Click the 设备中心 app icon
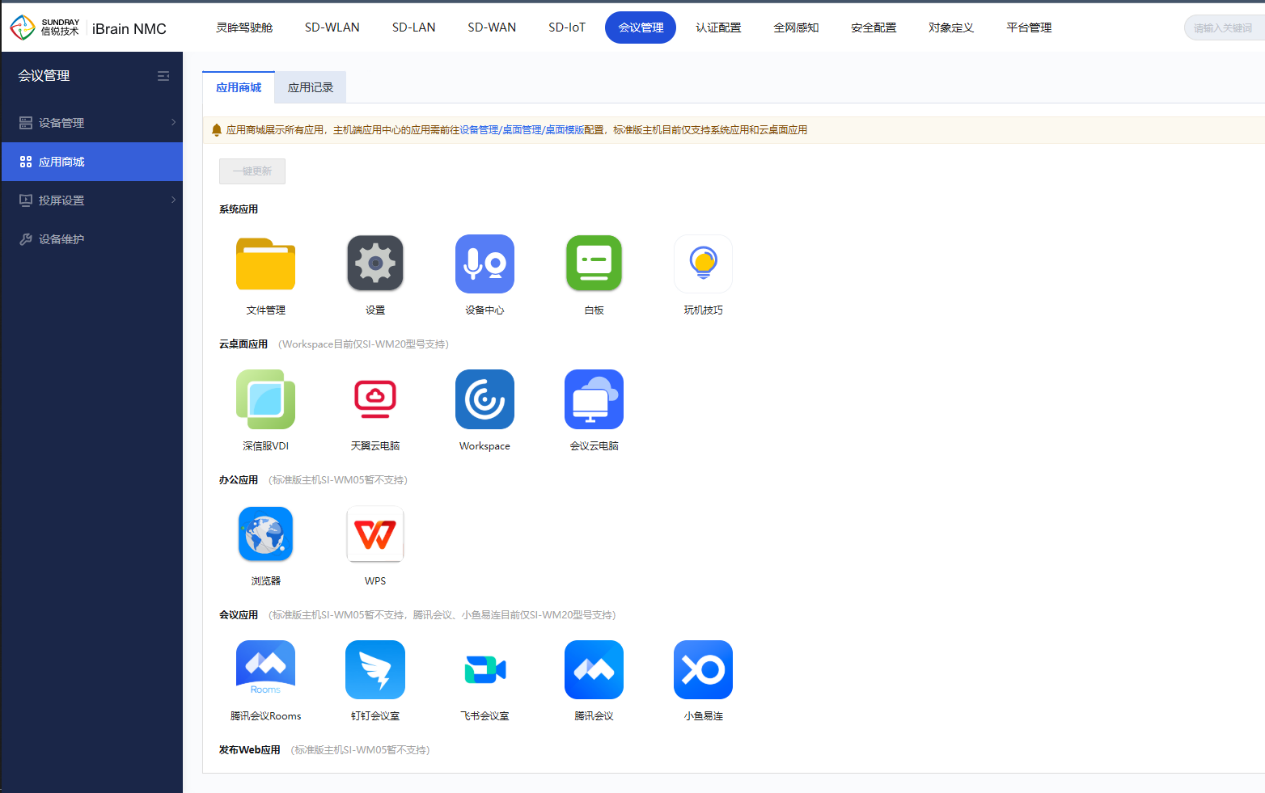 pyautogui.click(x=484, y=264)
